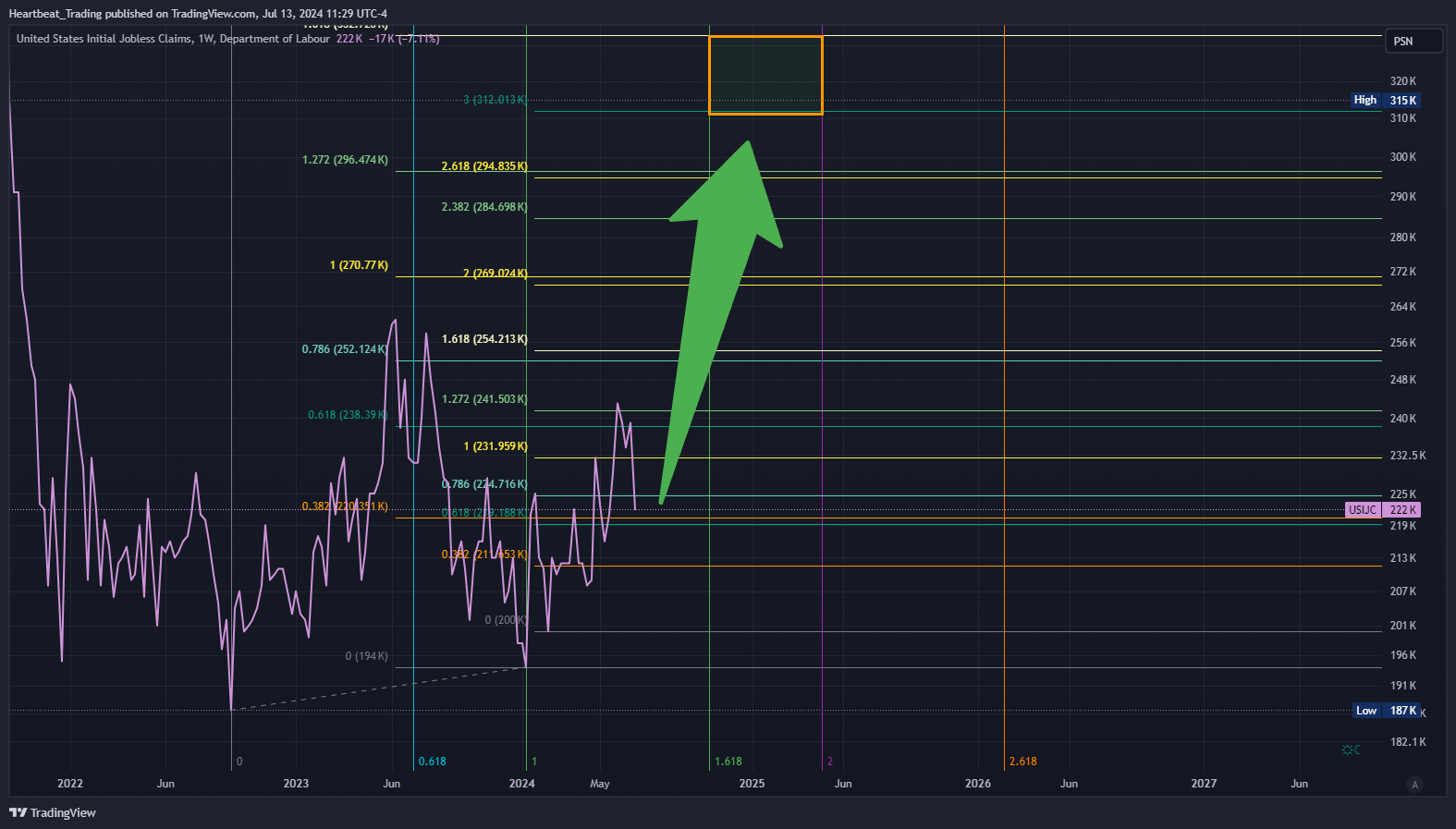Click the sun and moon session icon
1456x829 pixels.
tap(1351, 750)
